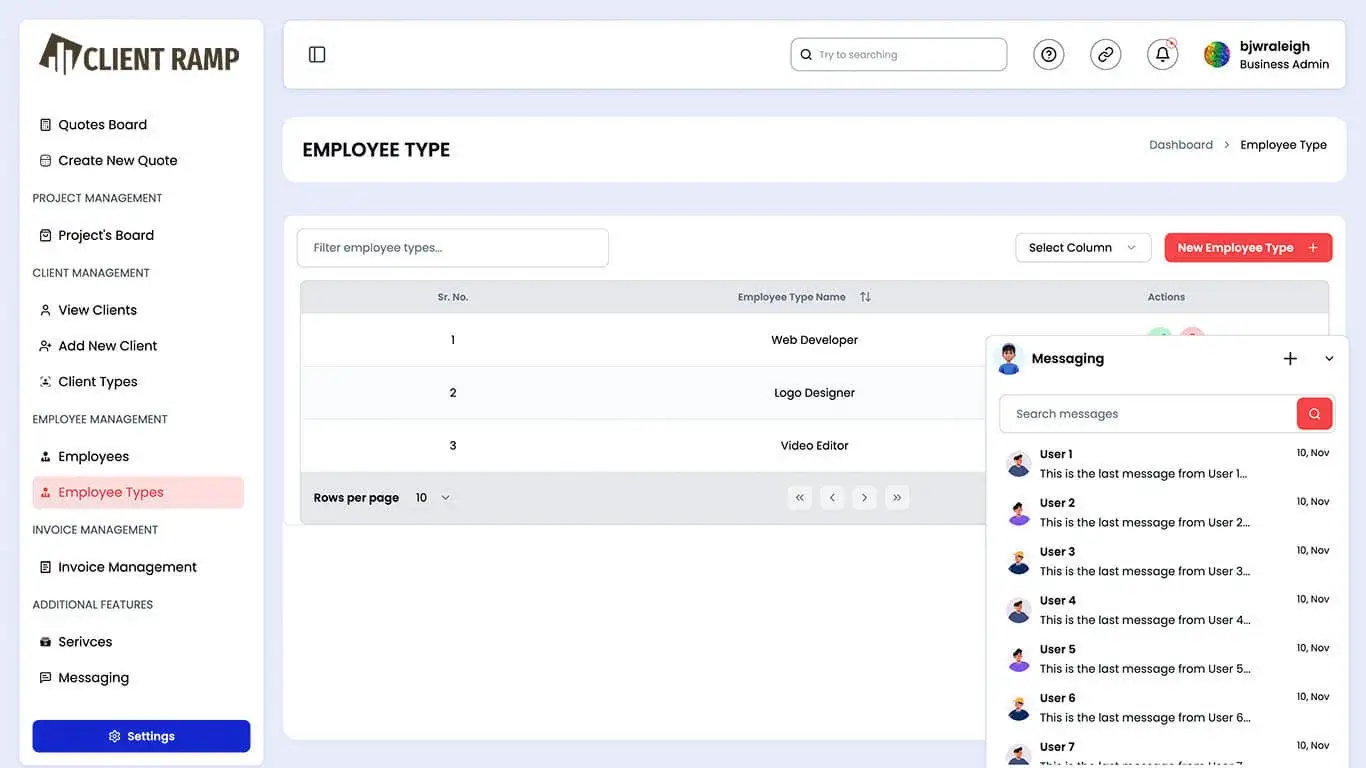Open the blue Settings button

pos(141,736)
